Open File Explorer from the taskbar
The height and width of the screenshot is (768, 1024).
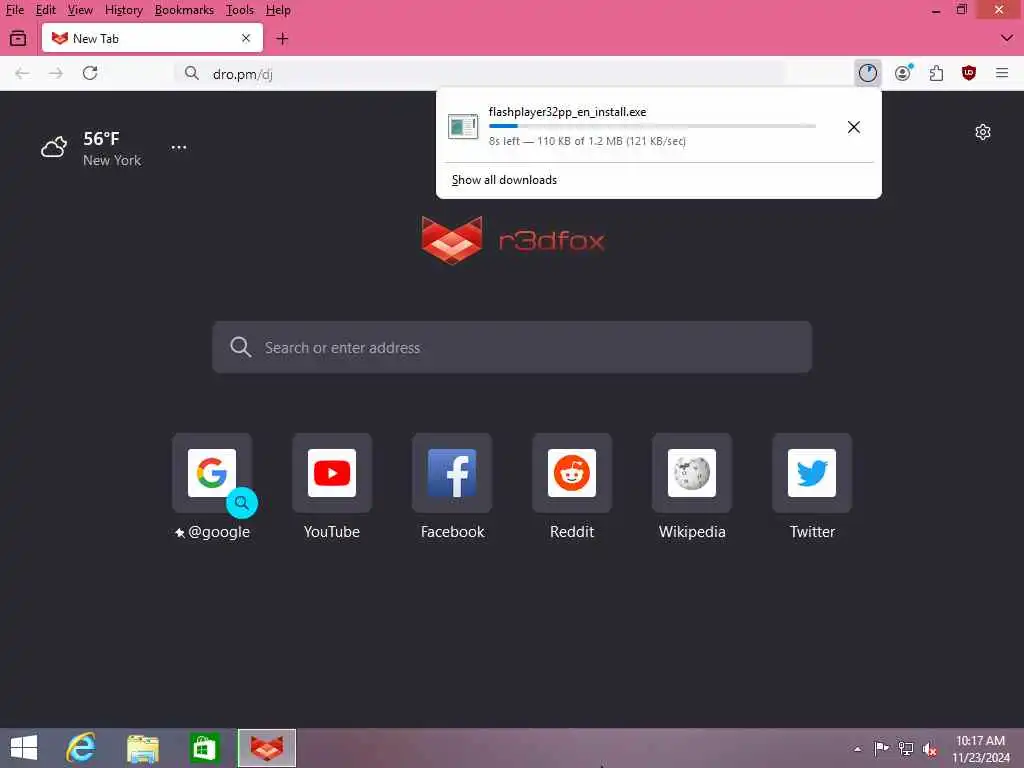pos(143,748)
